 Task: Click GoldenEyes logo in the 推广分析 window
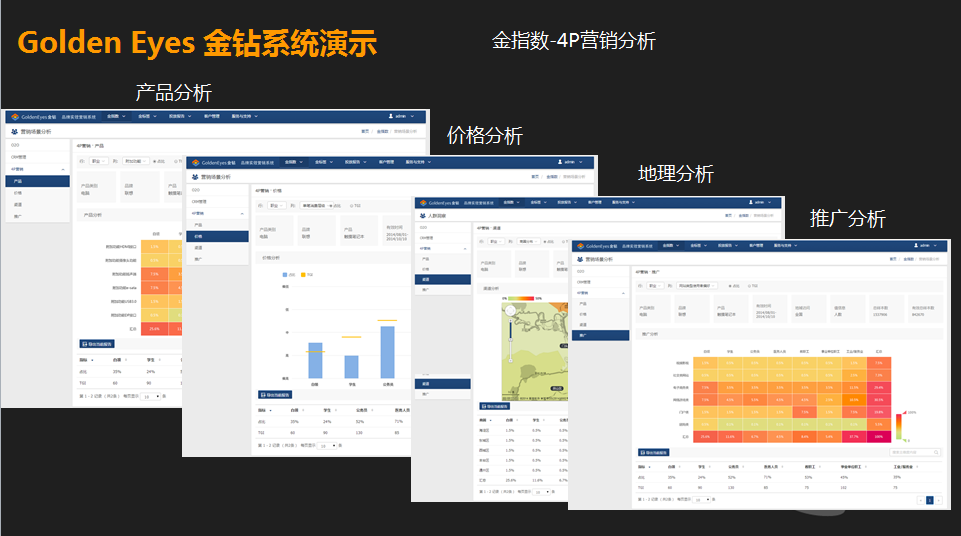(x=580, y=246)
